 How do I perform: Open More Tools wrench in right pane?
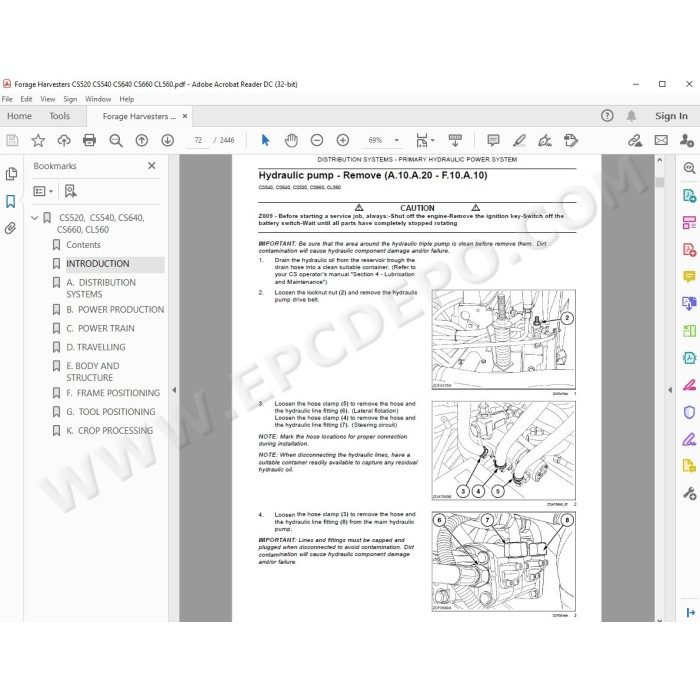coord(689,494)
